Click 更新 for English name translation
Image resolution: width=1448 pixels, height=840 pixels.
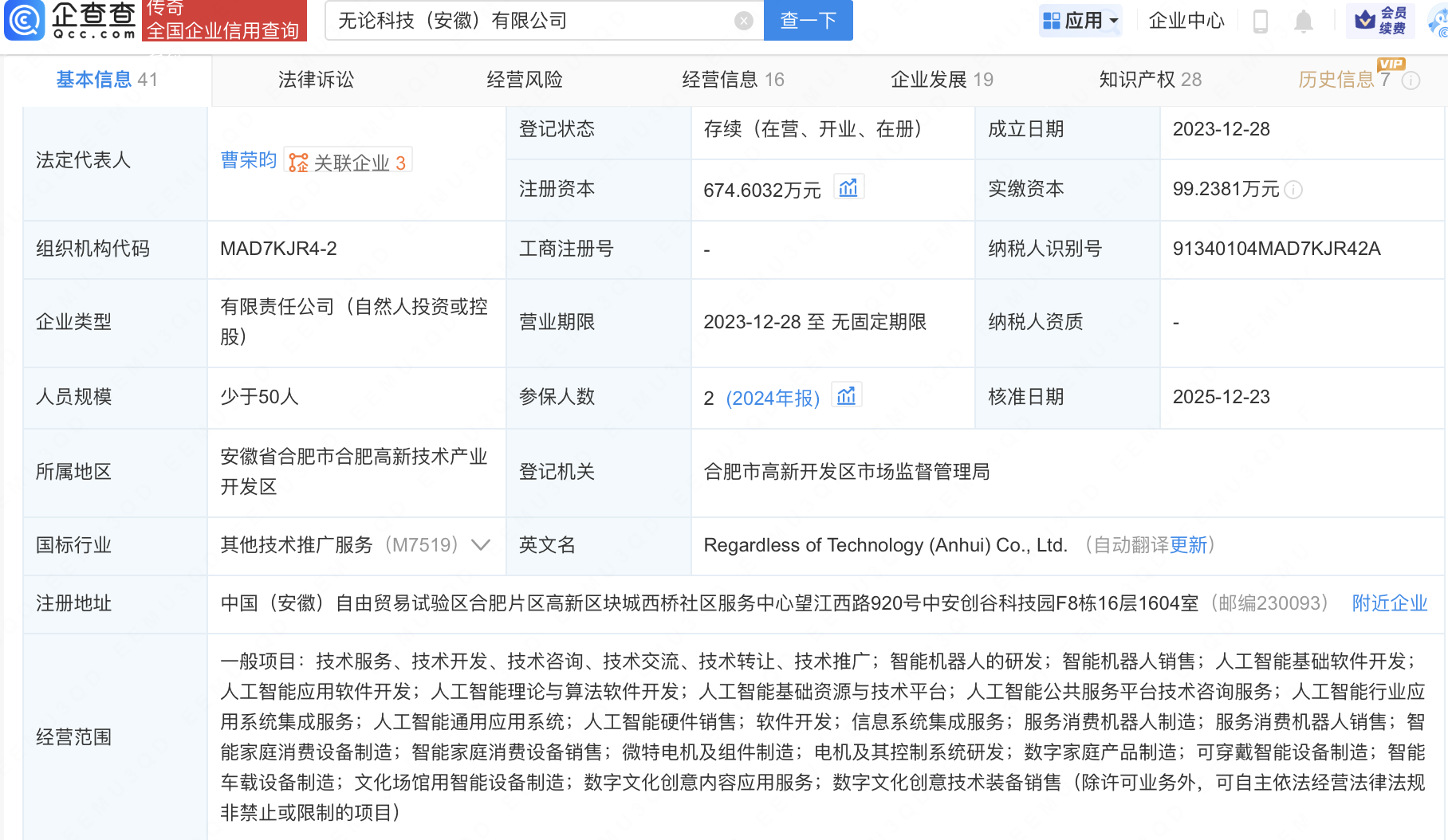pos(1188,545)
